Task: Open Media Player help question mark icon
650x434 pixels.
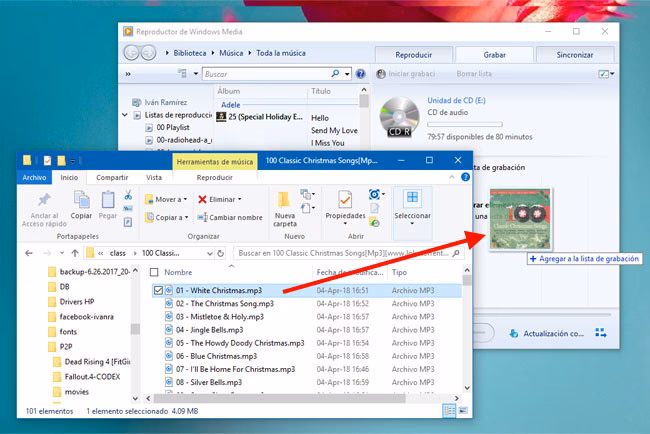Action: [361, 74]
